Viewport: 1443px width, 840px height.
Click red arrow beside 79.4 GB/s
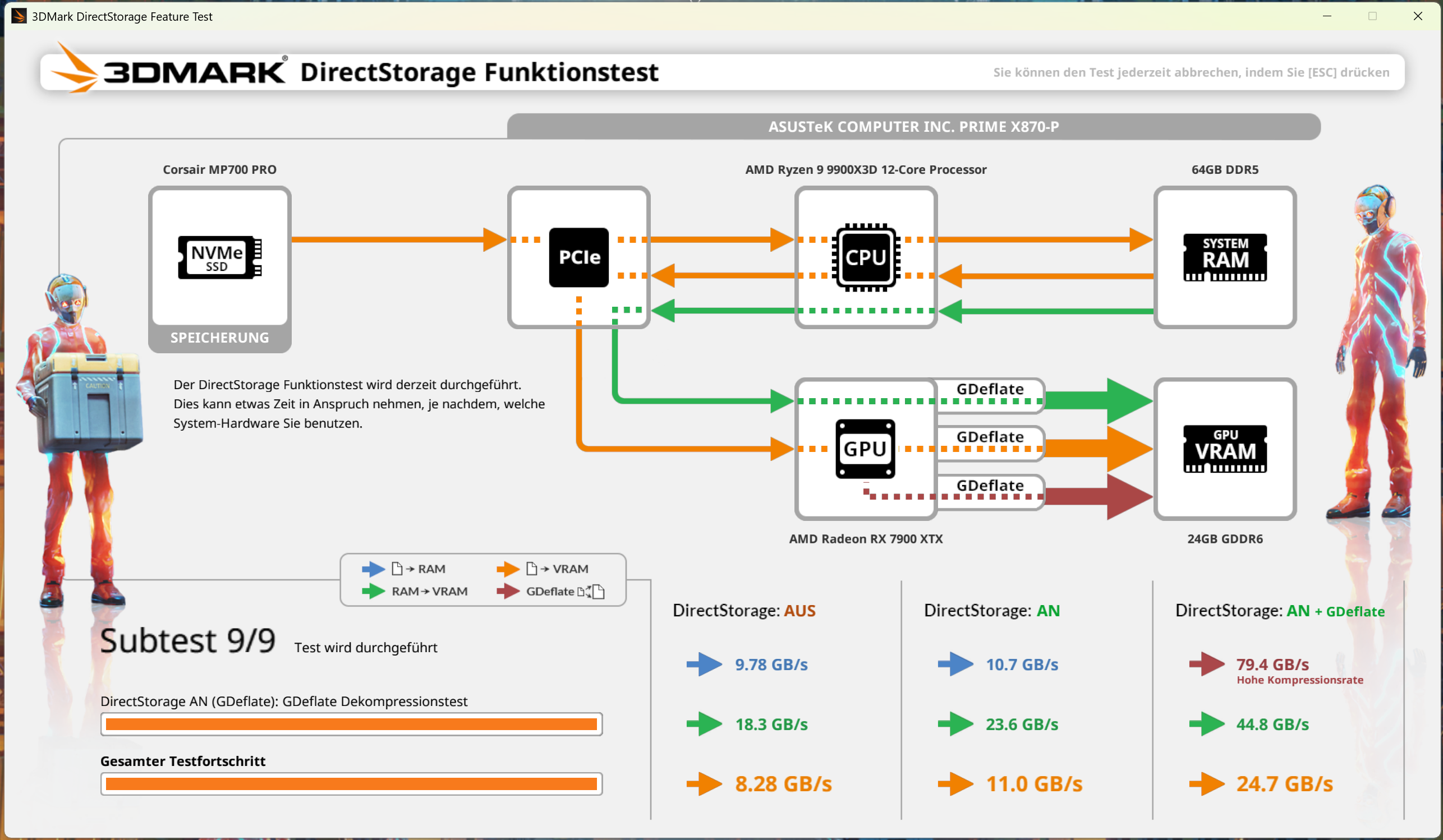point(1207,664)
